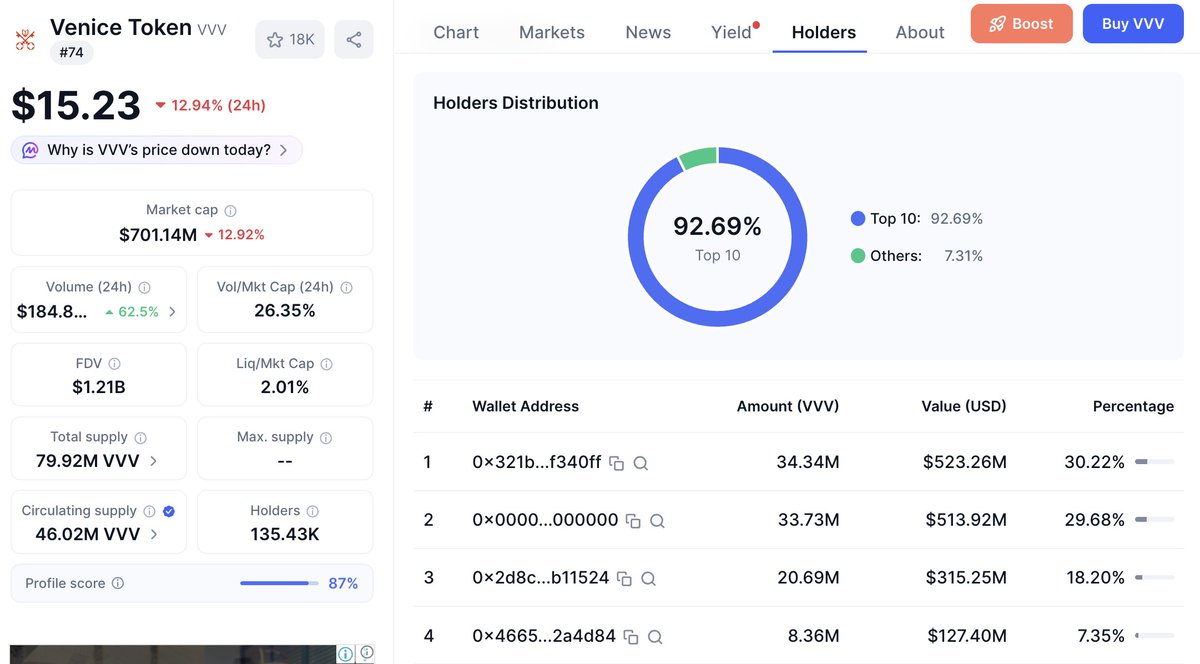Switch to the News tab
Image resolution: width=1200 pixels, height=664 pixels.
coord(648,32)
